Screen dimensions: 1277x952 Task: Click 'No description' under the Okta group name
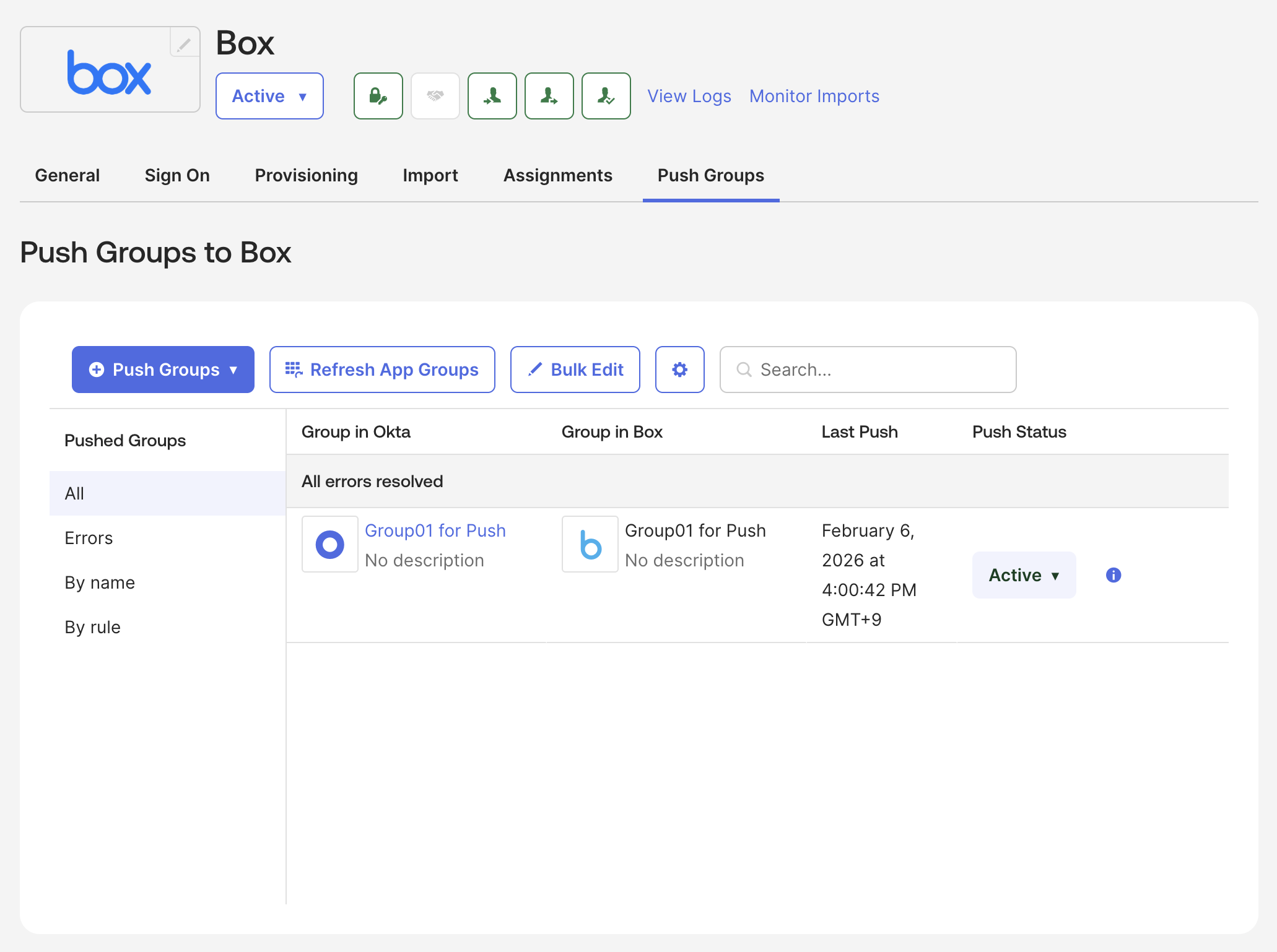pos(424,560)
